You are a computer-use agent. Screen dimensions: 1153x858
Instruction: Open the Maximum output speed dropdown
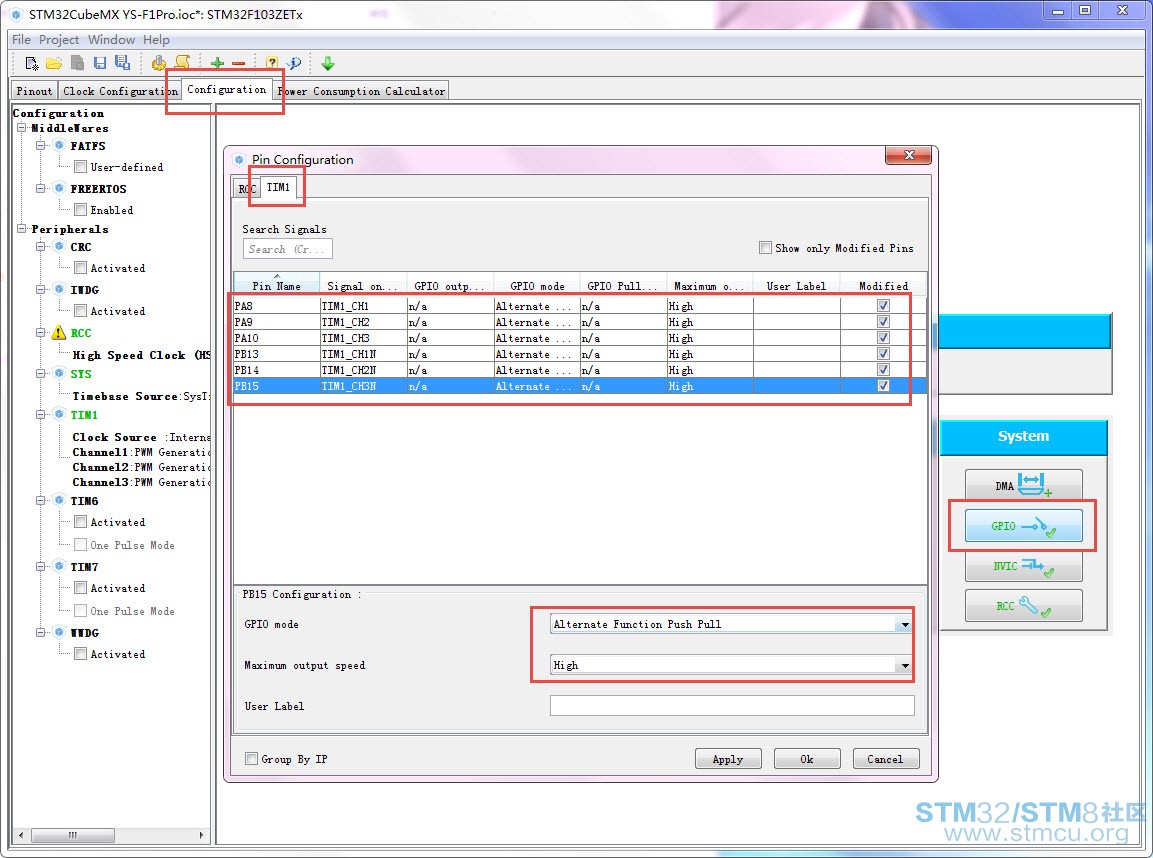pos(905,665)
